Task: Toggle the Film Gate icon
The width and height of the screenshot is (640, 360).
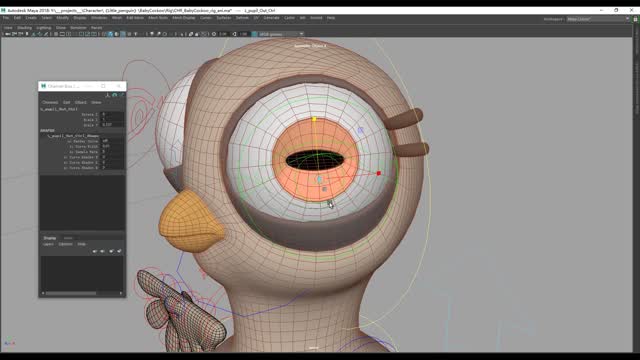Action: (62, 34)
